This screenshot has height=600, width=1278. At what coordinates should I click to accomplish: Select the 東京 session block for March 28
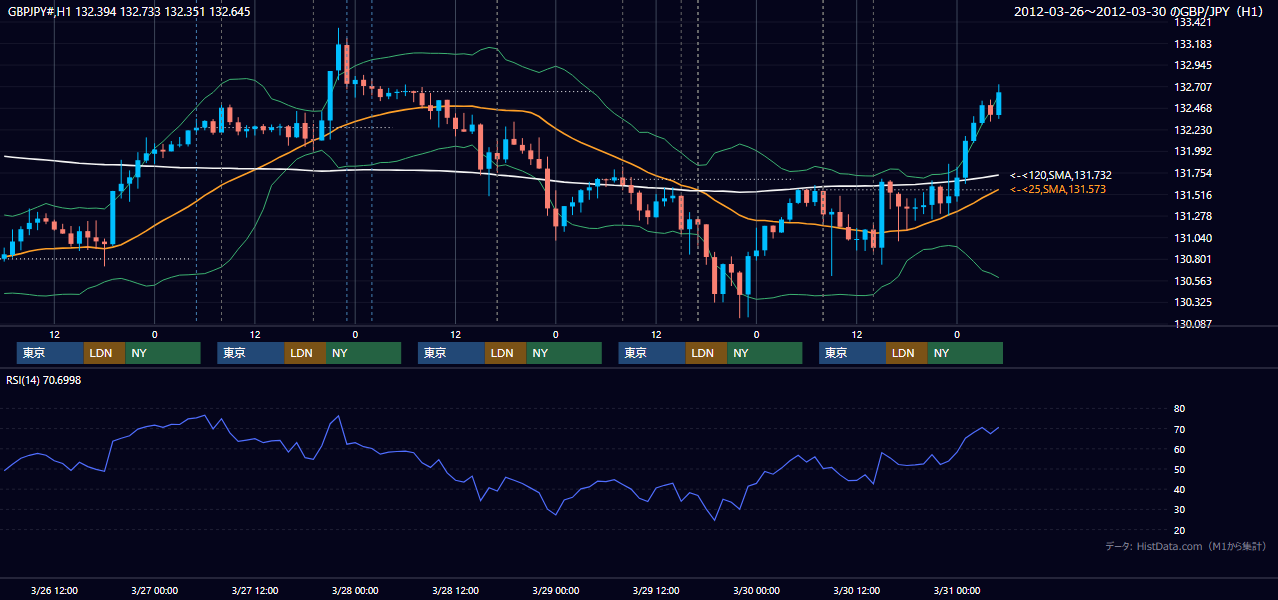tap(451, 353)
